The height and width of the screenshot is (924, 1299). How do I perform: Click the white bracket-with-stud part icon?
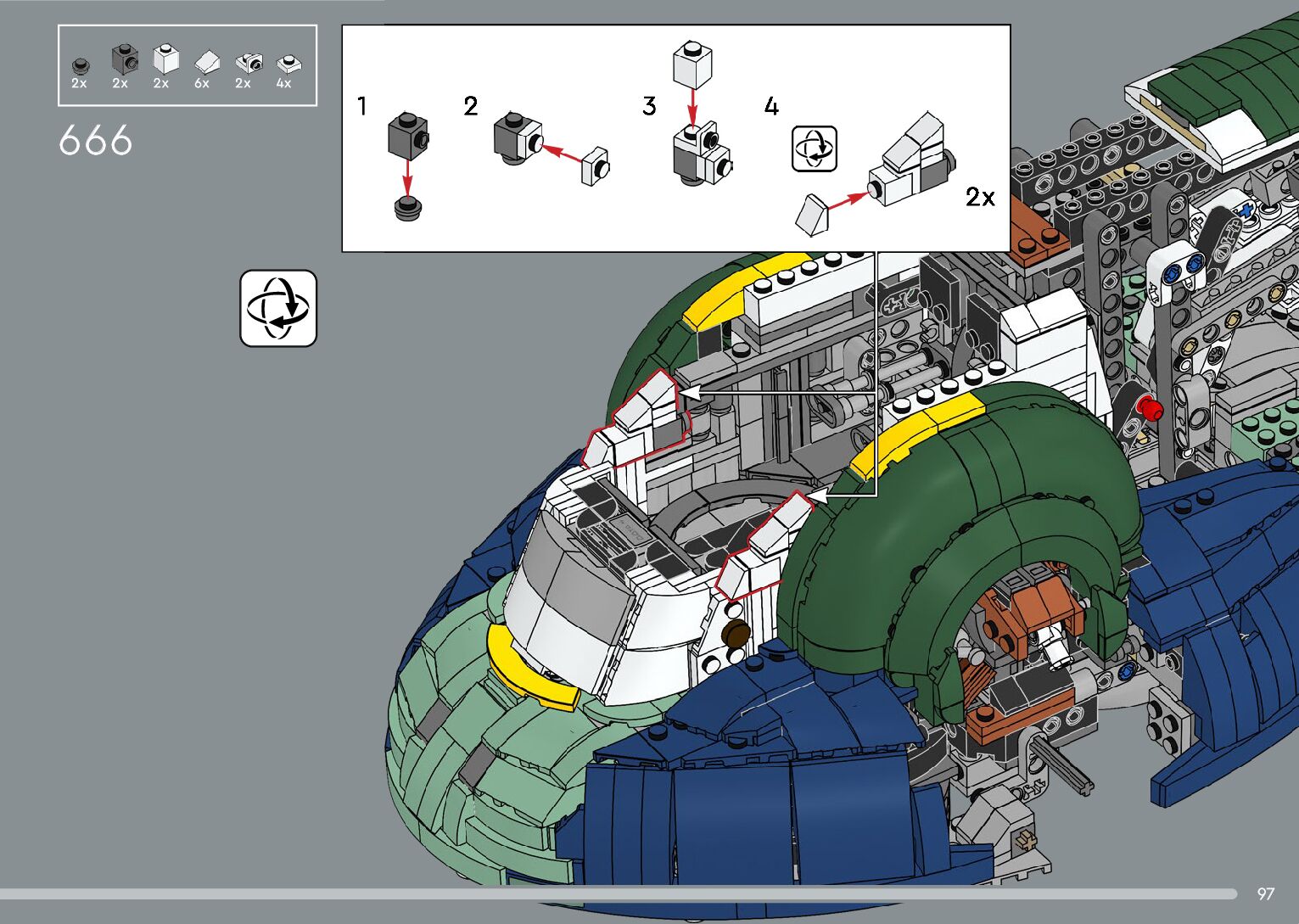point(248,63)
